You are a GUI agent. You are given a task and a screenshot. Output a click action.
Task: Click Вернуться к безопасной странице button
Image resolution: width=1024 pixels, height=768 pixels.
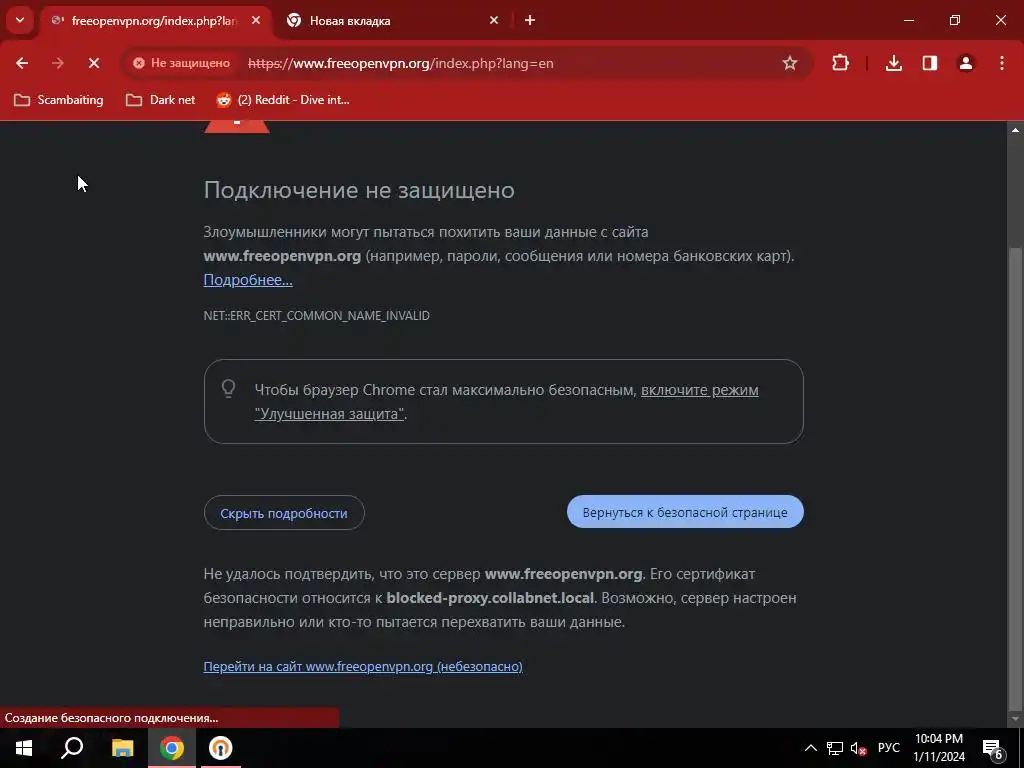pyautogui.click(x=685, y=512)
